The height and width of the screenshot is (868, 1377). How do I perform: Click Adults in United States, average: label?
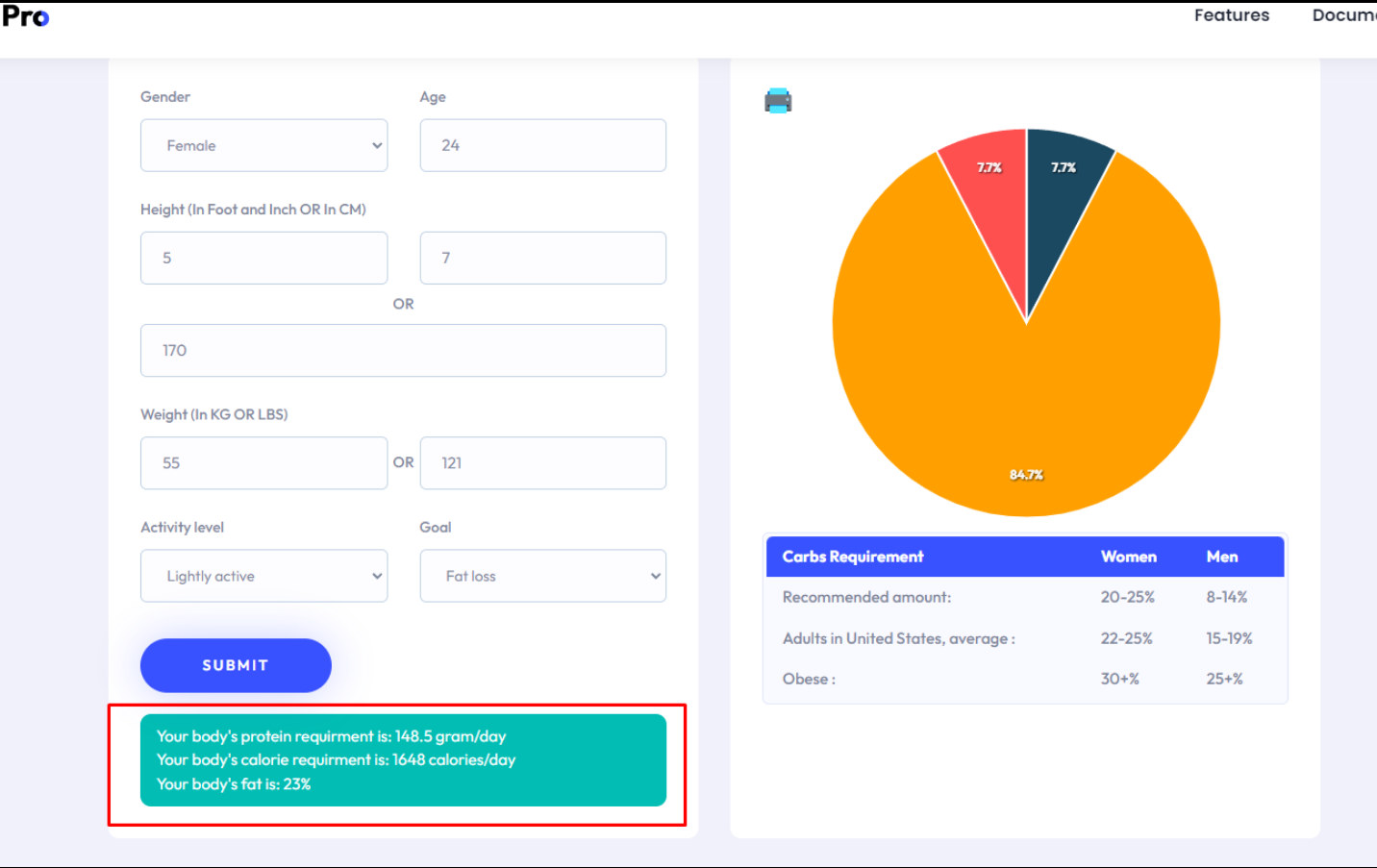898,638
